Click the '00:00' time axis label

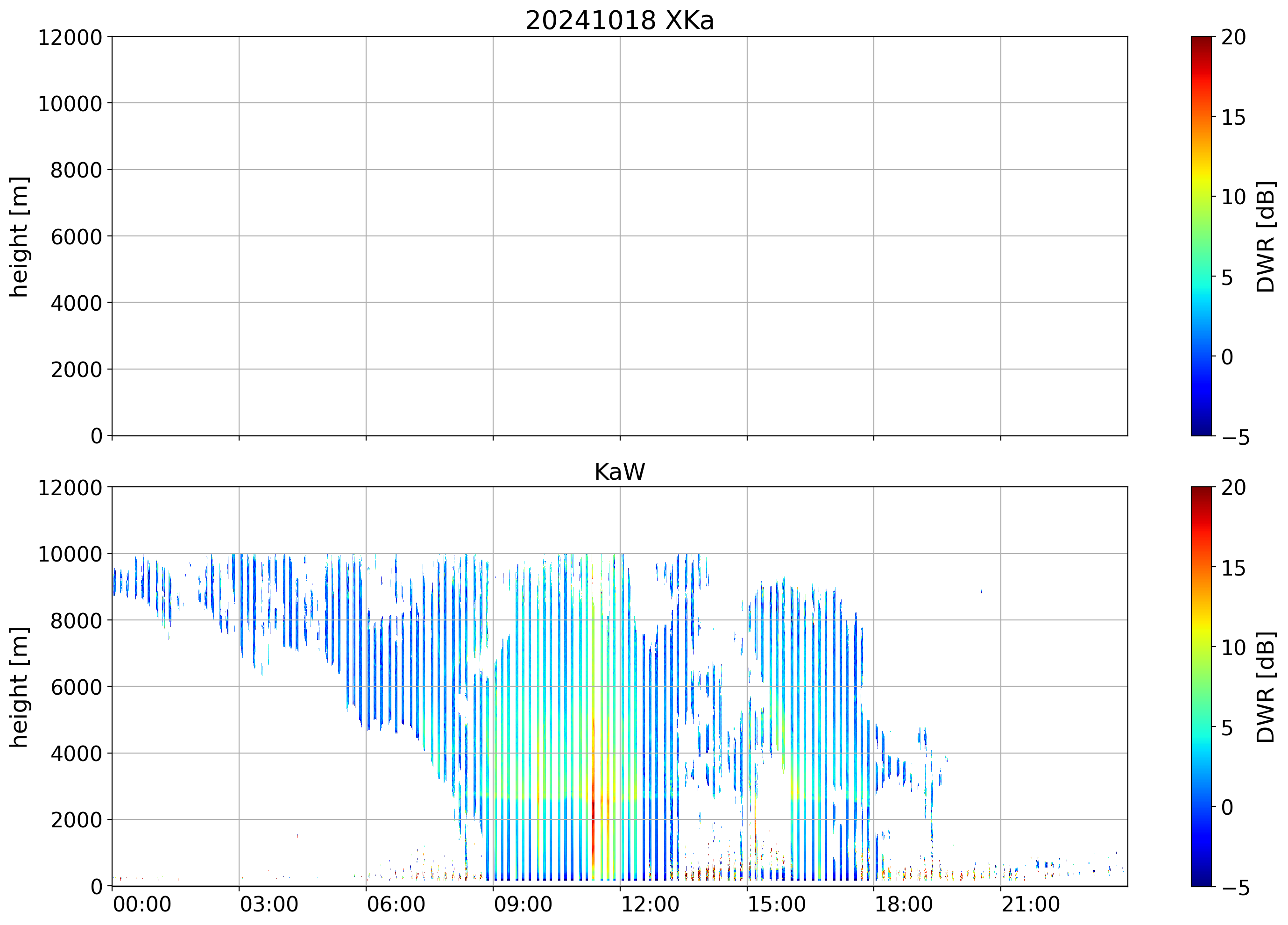[x=142, y=904]
